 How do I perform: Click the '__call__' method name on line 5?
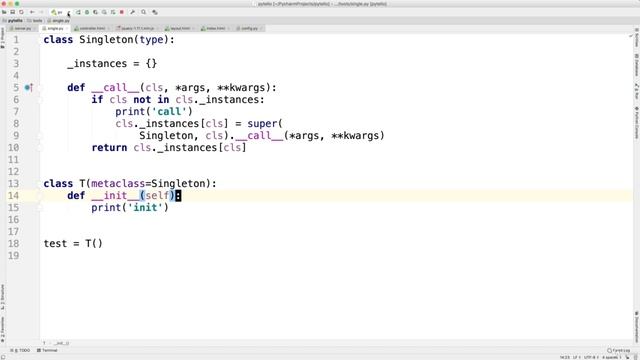coord(116,88)
